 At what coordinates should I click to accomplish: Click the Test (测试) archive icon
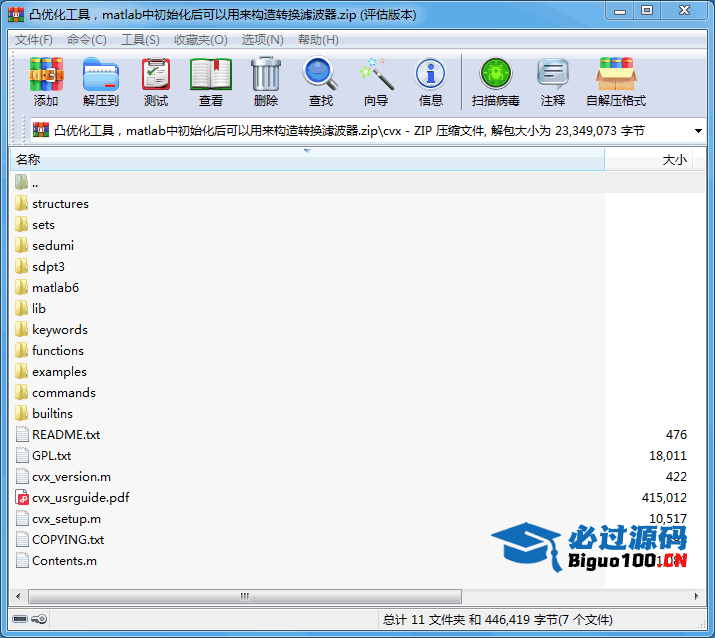coord(156,75)
